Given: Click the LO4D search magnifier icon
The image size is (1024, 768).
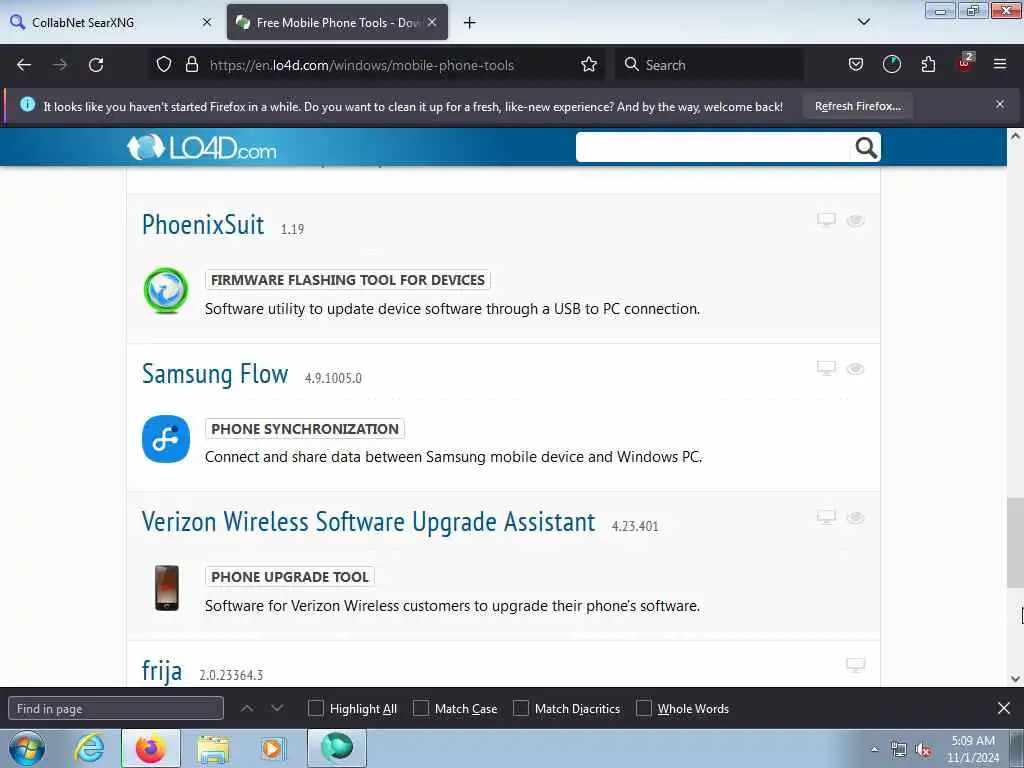Looking at the screenshot, I should click(x=866, y=148).
